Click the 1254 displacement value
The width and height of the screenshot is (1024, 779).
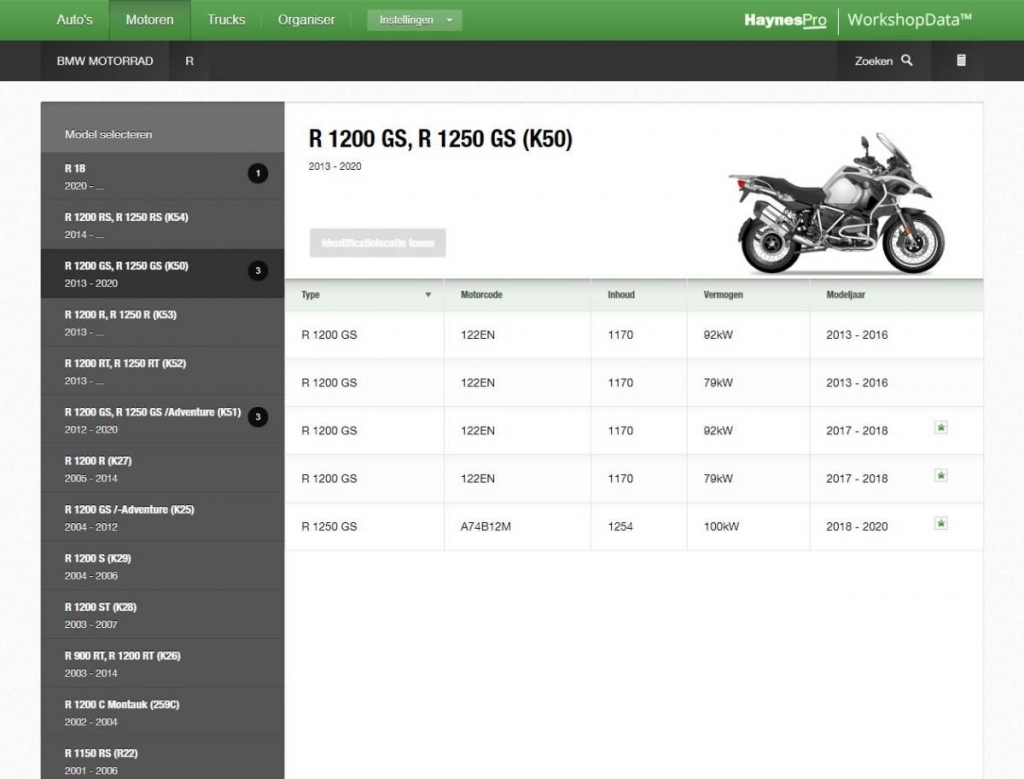click(620, 526)
